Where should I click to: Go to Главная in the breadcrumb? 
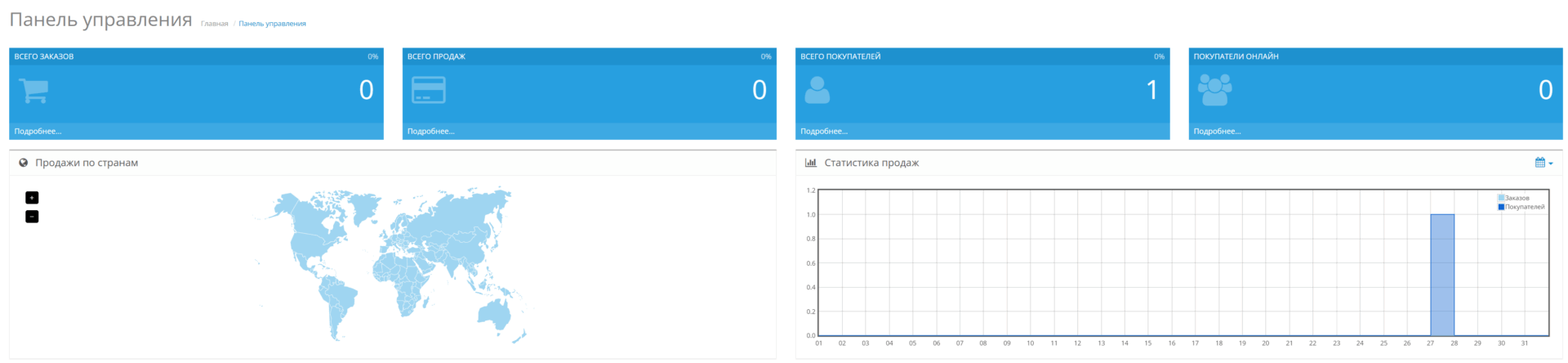(214, 24)
